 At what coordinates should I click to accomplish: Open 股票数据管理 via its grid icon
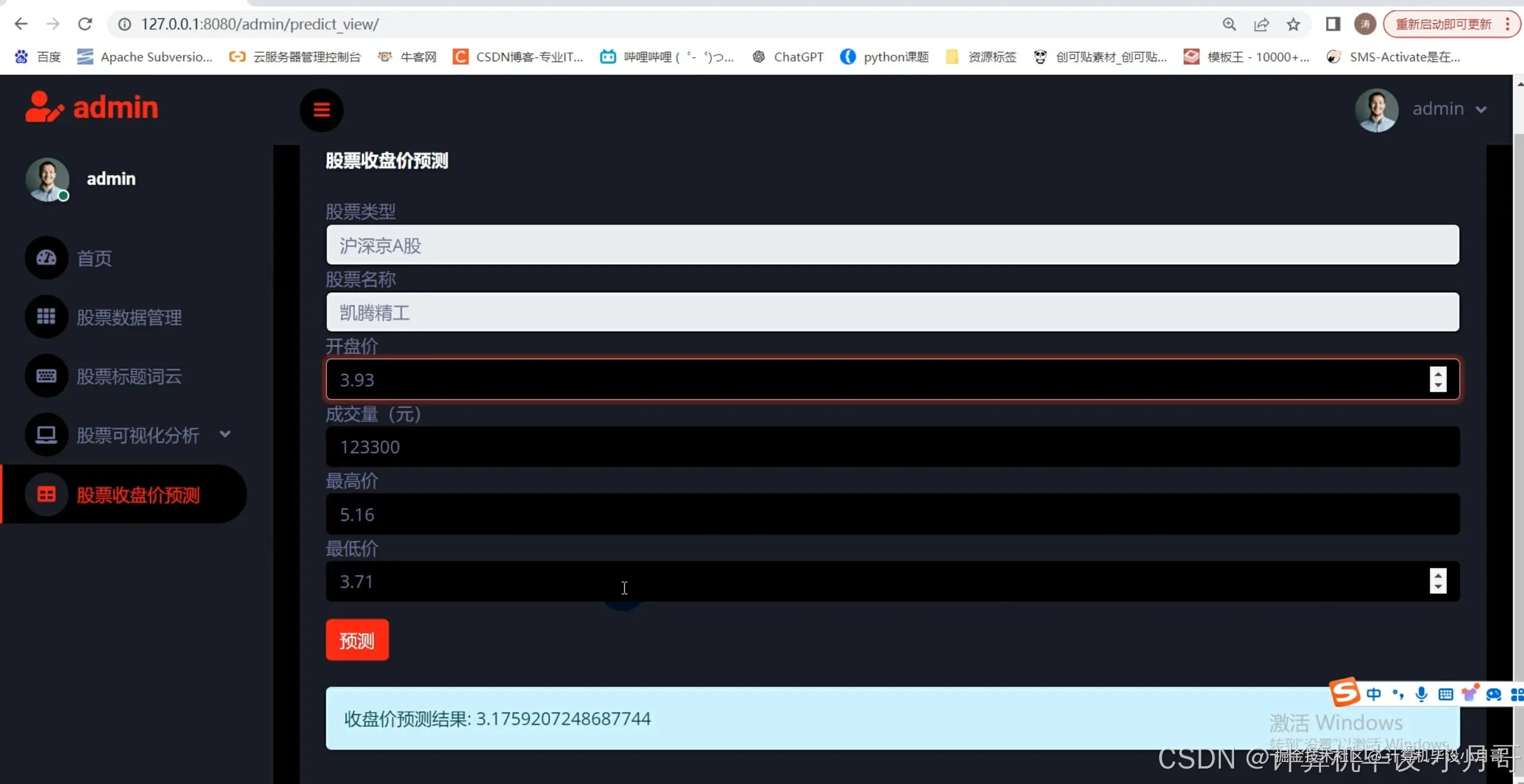(46, 316)
